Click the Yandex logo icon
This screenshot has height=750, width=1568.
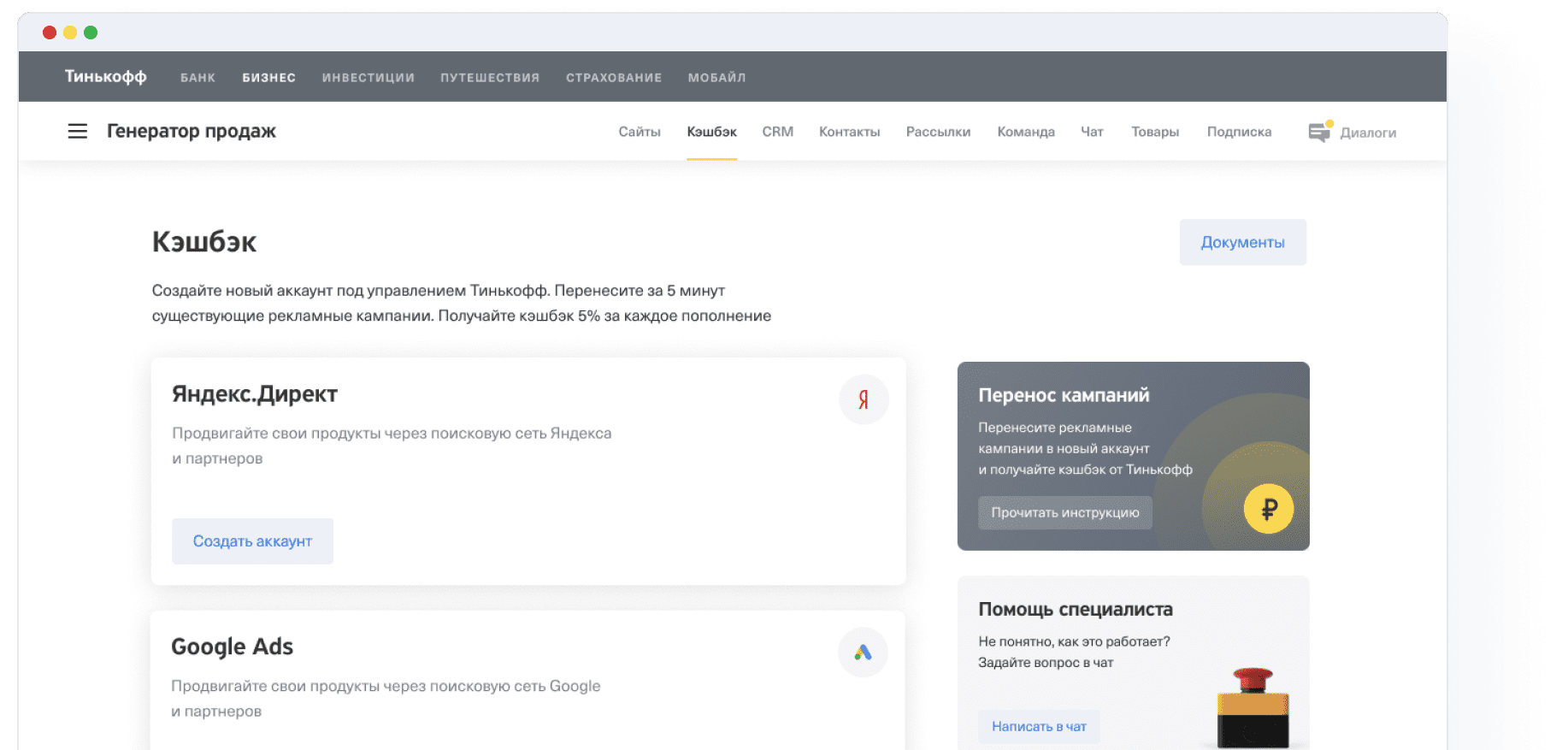tap(864, 399)
